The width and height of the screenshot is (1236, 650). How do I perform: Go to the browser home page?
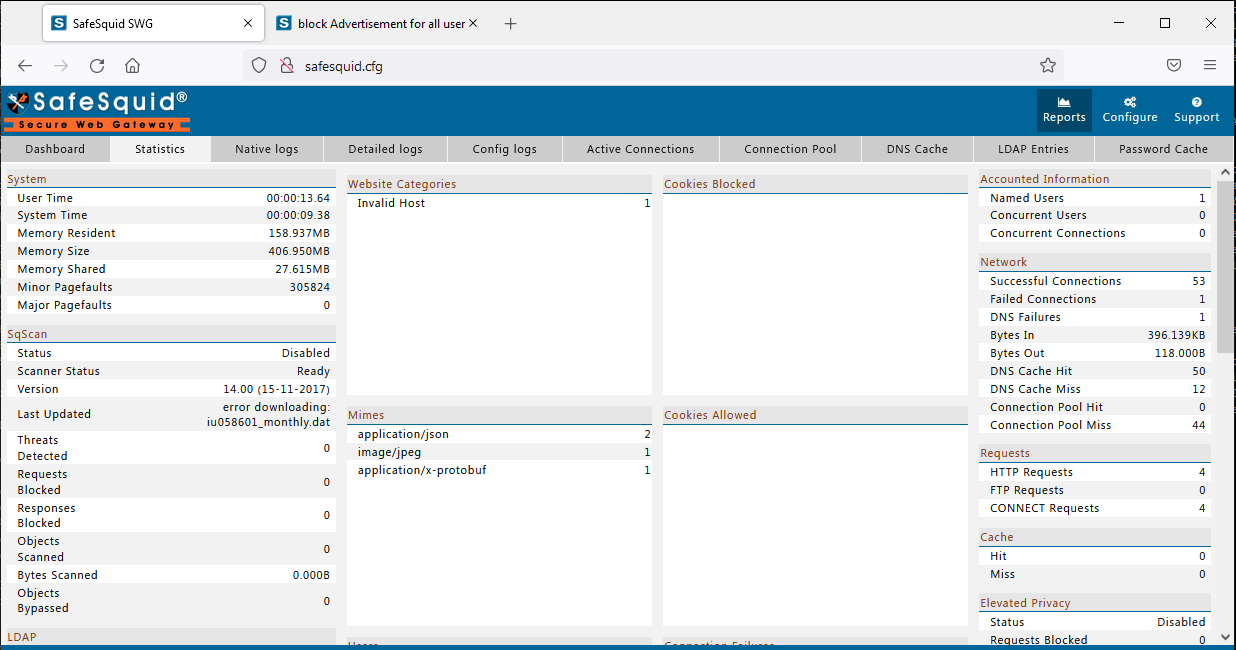132,66
